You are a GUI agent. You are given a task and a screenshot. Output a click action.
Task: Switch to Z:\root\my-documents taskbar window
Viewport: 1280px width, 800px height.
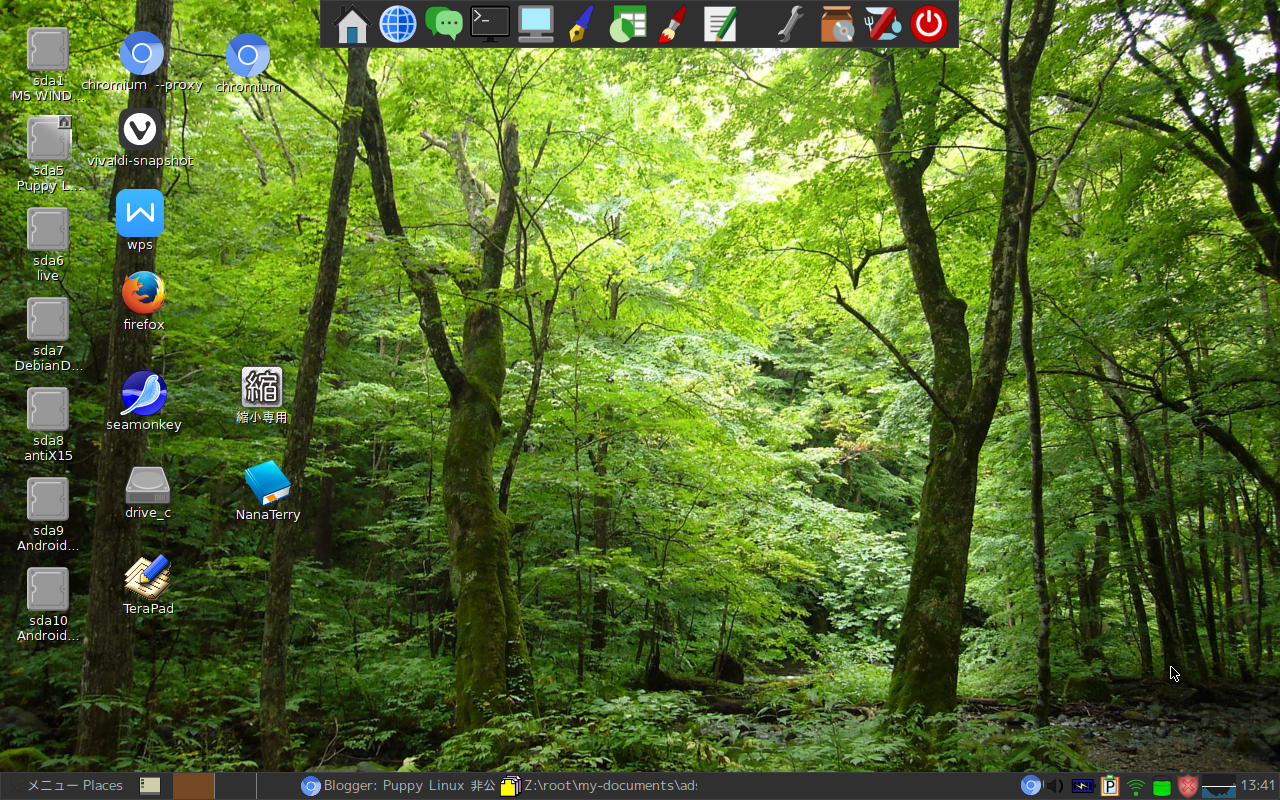tap(599, 786)
